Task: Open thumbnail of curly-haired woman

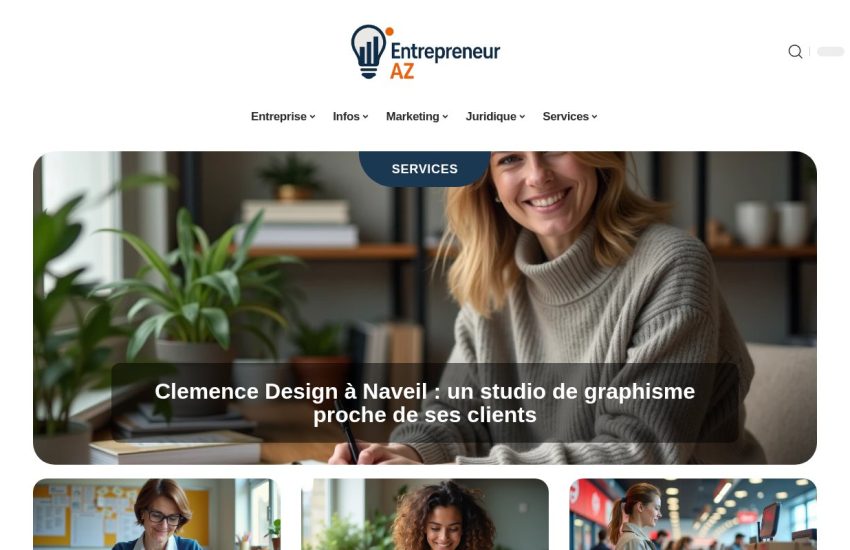Action: point(425,514)
